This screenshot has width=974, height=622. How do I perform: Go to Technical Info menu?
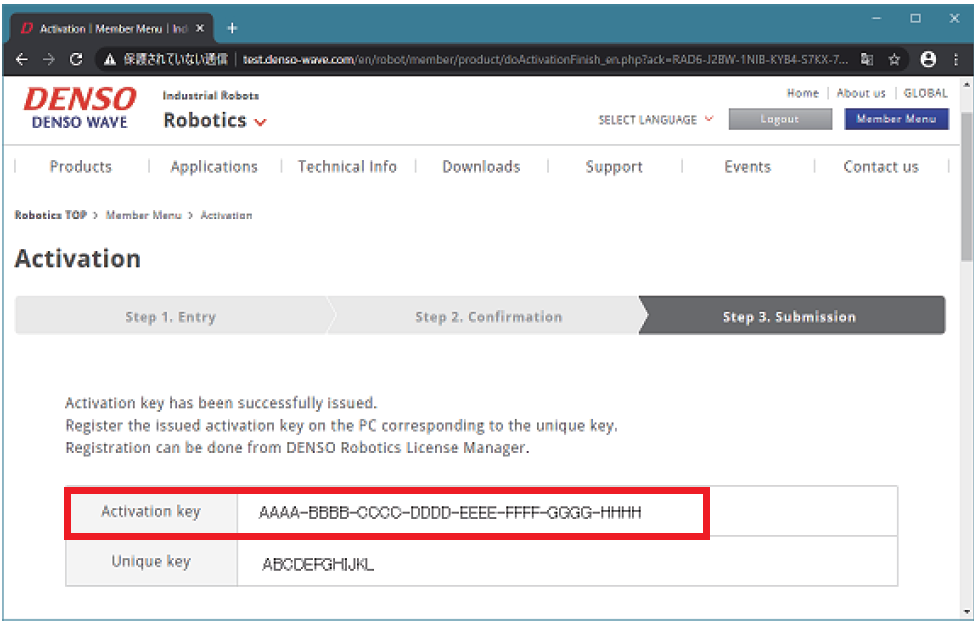[x=347, y=167]
